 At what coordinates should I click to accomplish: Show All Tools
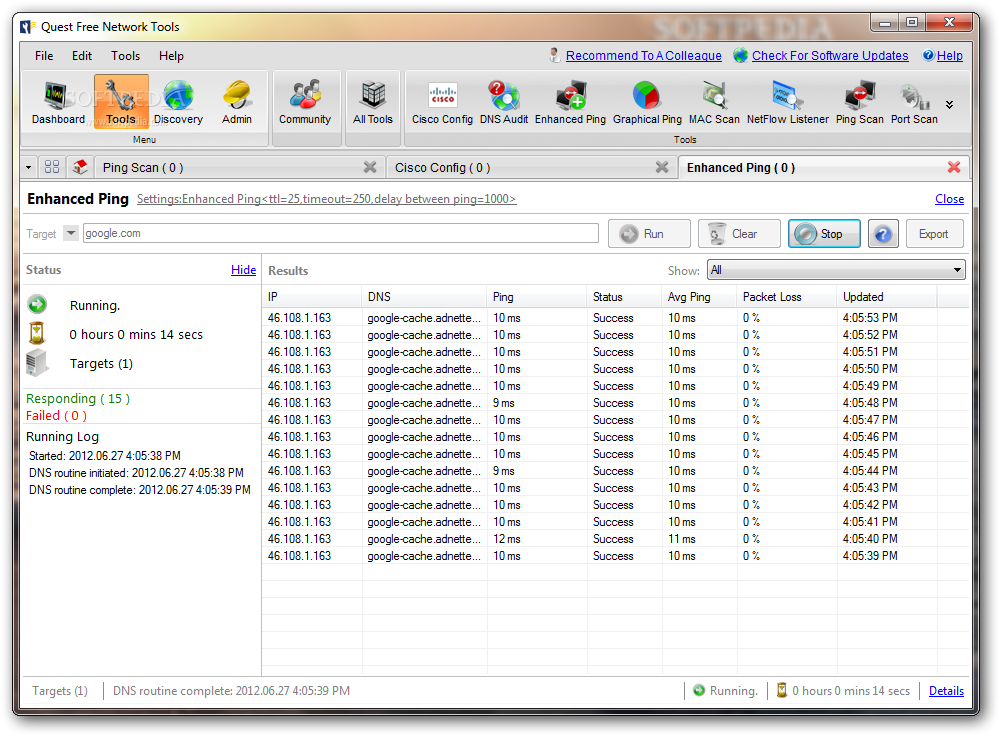(x=373, y=102)
